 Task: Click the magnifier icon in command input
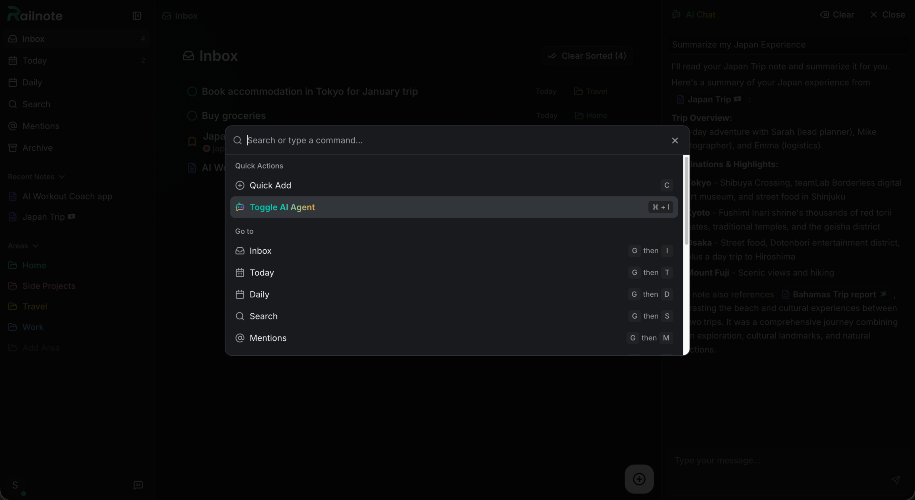pyautogui.click(x=238, y=140)
